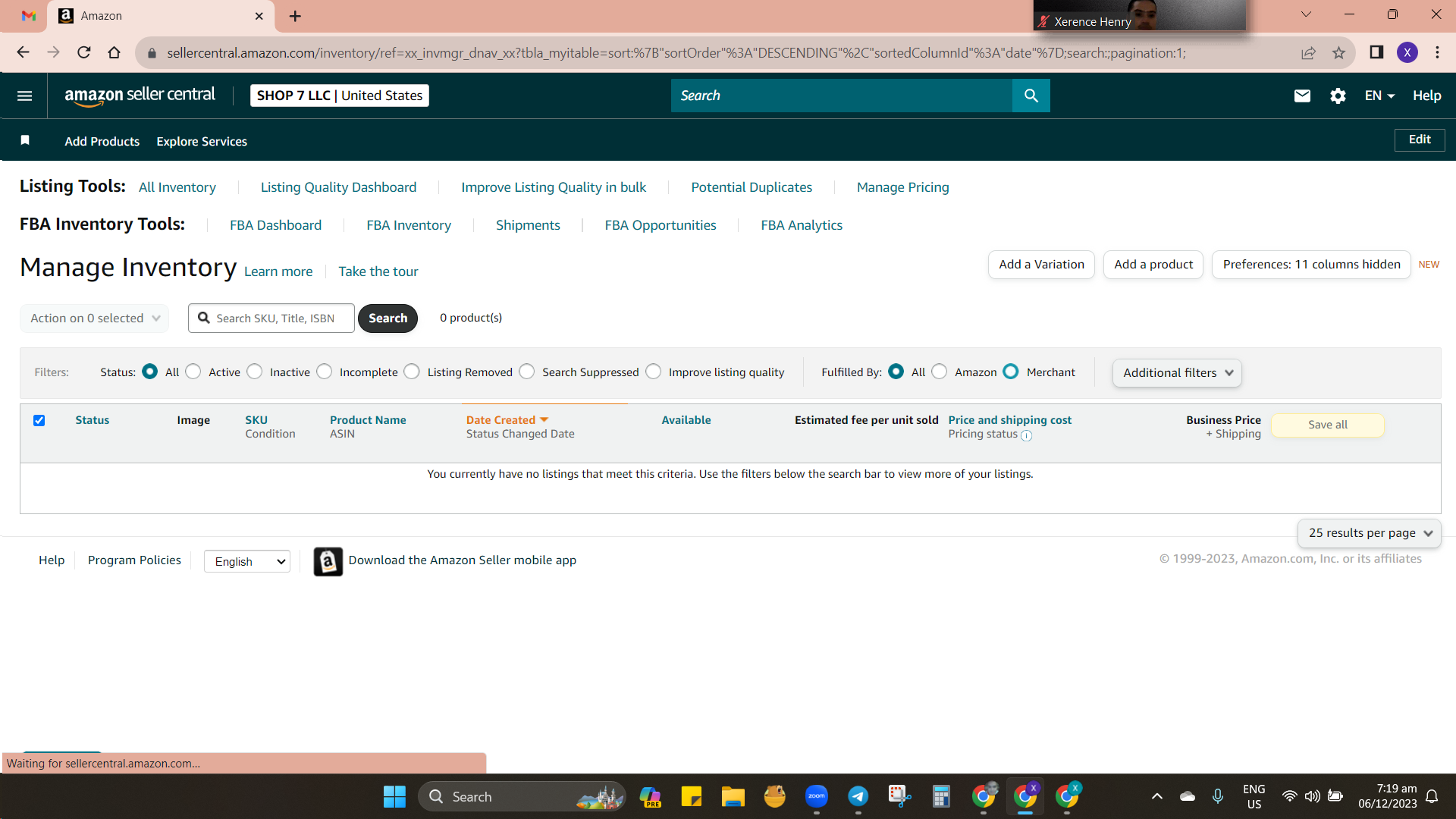Click the Amazon Seller mobile app icon

pos(328,561)
